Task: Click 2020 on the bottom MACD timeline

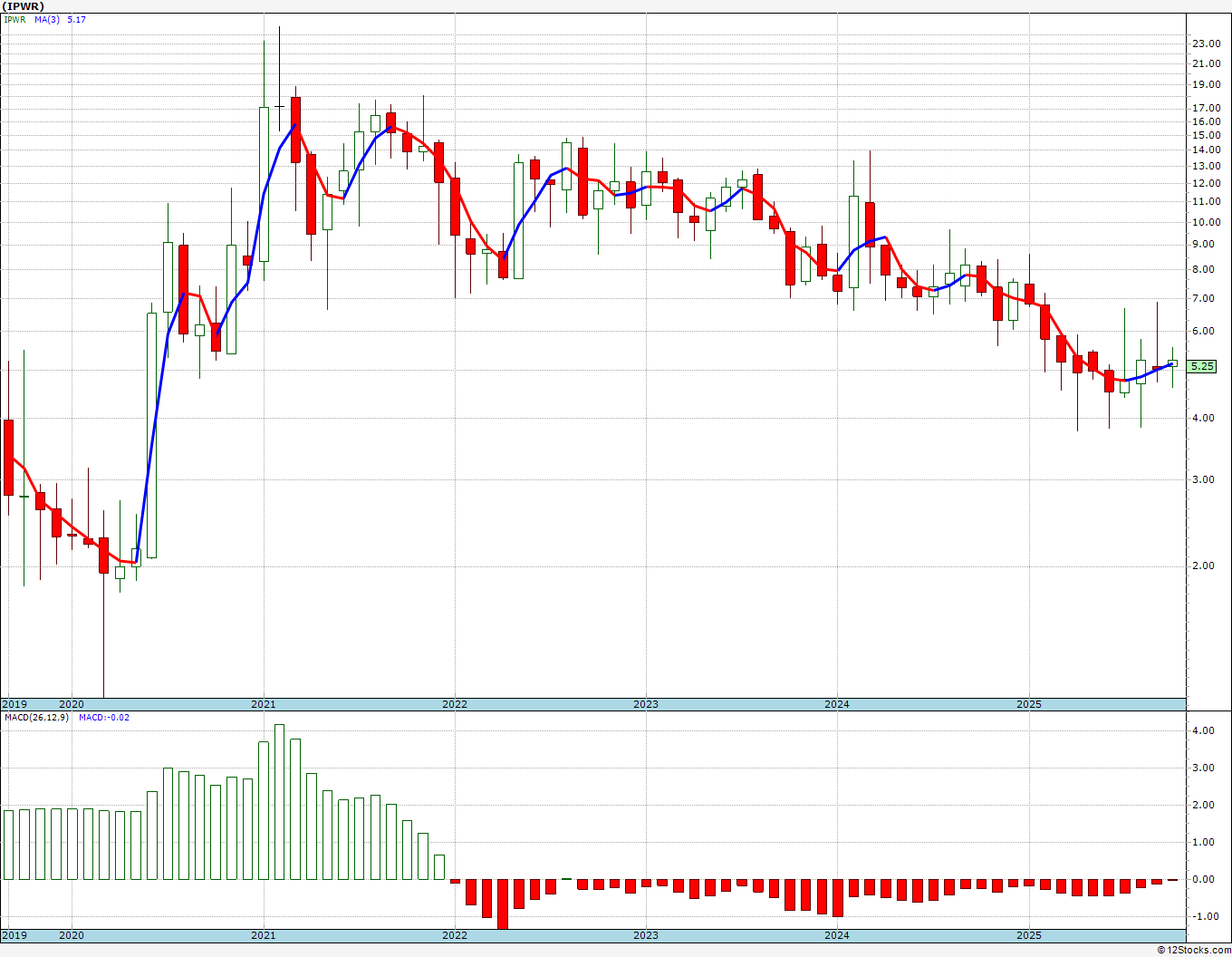Action: click(72, 935)
